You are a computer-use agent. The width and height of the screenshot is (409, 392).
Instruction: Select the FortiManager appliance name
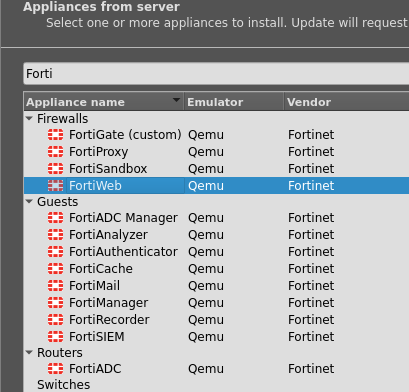click(109, 303)
